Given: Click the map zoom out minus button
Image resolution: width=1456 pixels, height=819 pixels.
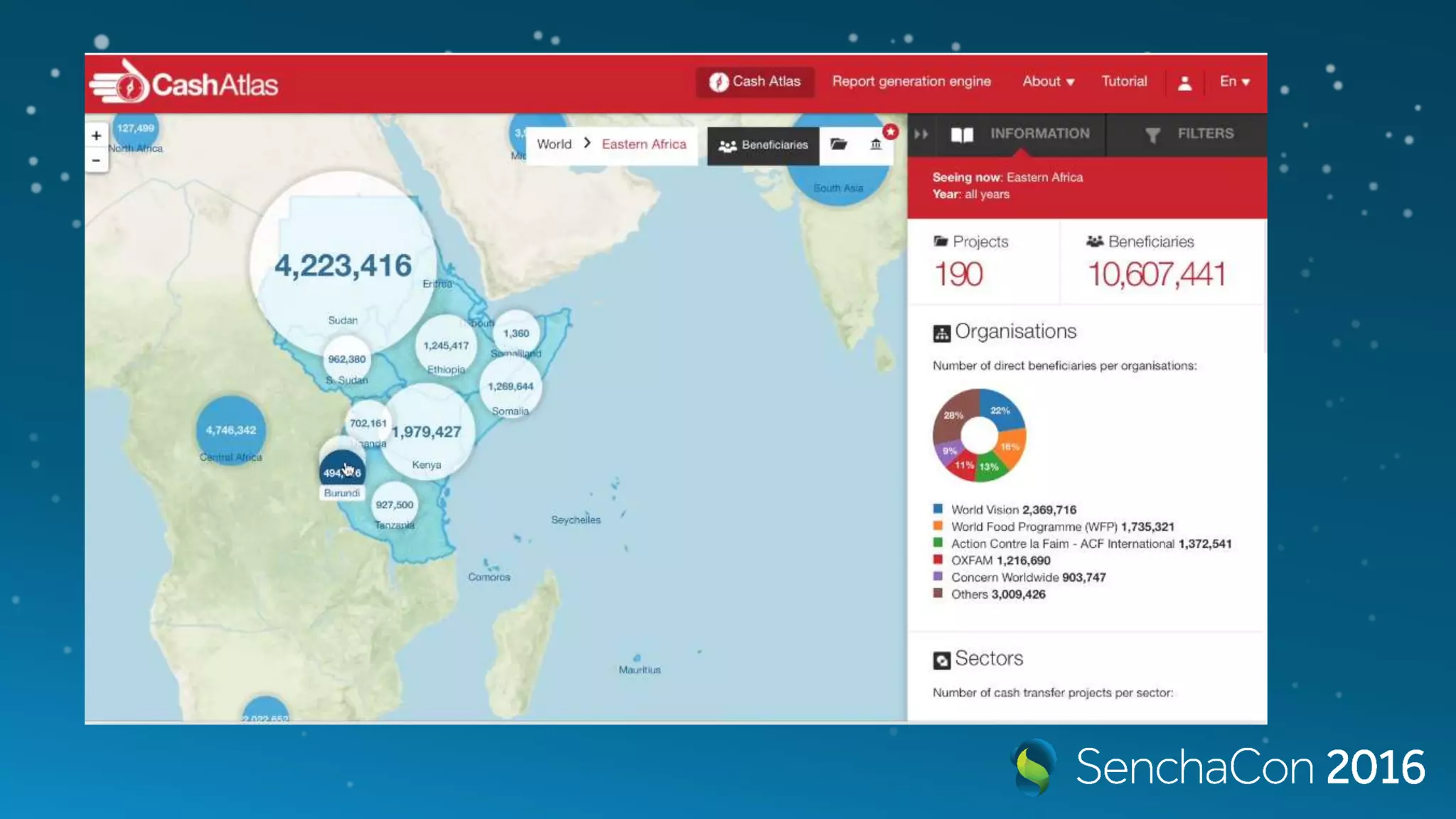Looking at the screenshot, I should click(x=96, y=161).
